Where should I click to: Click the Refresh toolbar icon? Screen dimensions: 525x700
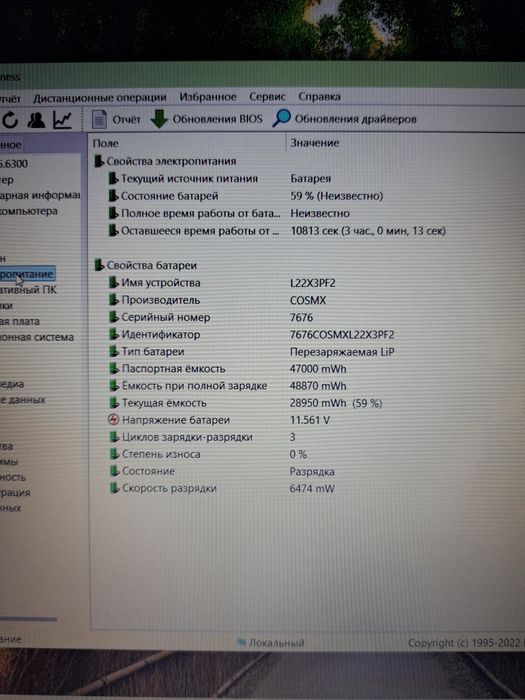10,120
